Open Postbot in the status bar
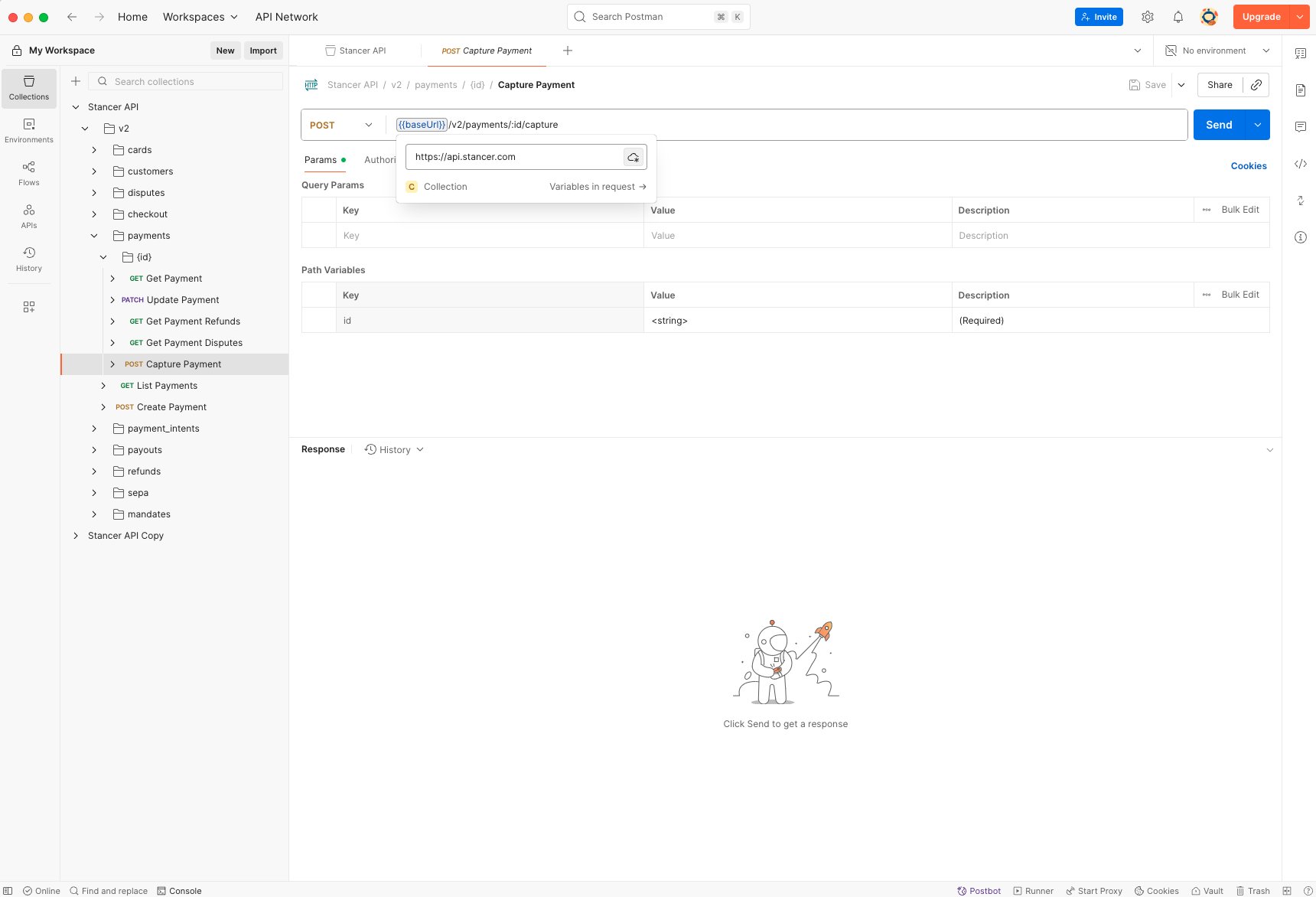 (979, 891)
